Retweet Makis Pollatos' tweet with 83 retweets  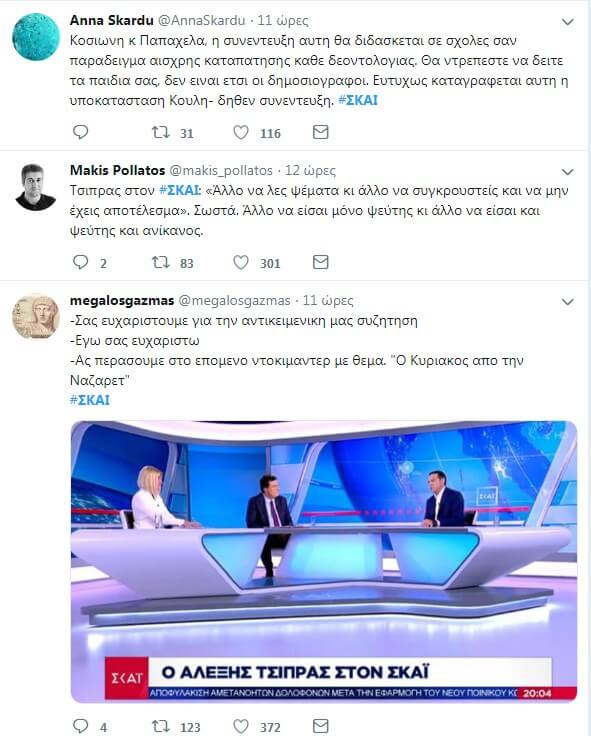click(161, 262)
